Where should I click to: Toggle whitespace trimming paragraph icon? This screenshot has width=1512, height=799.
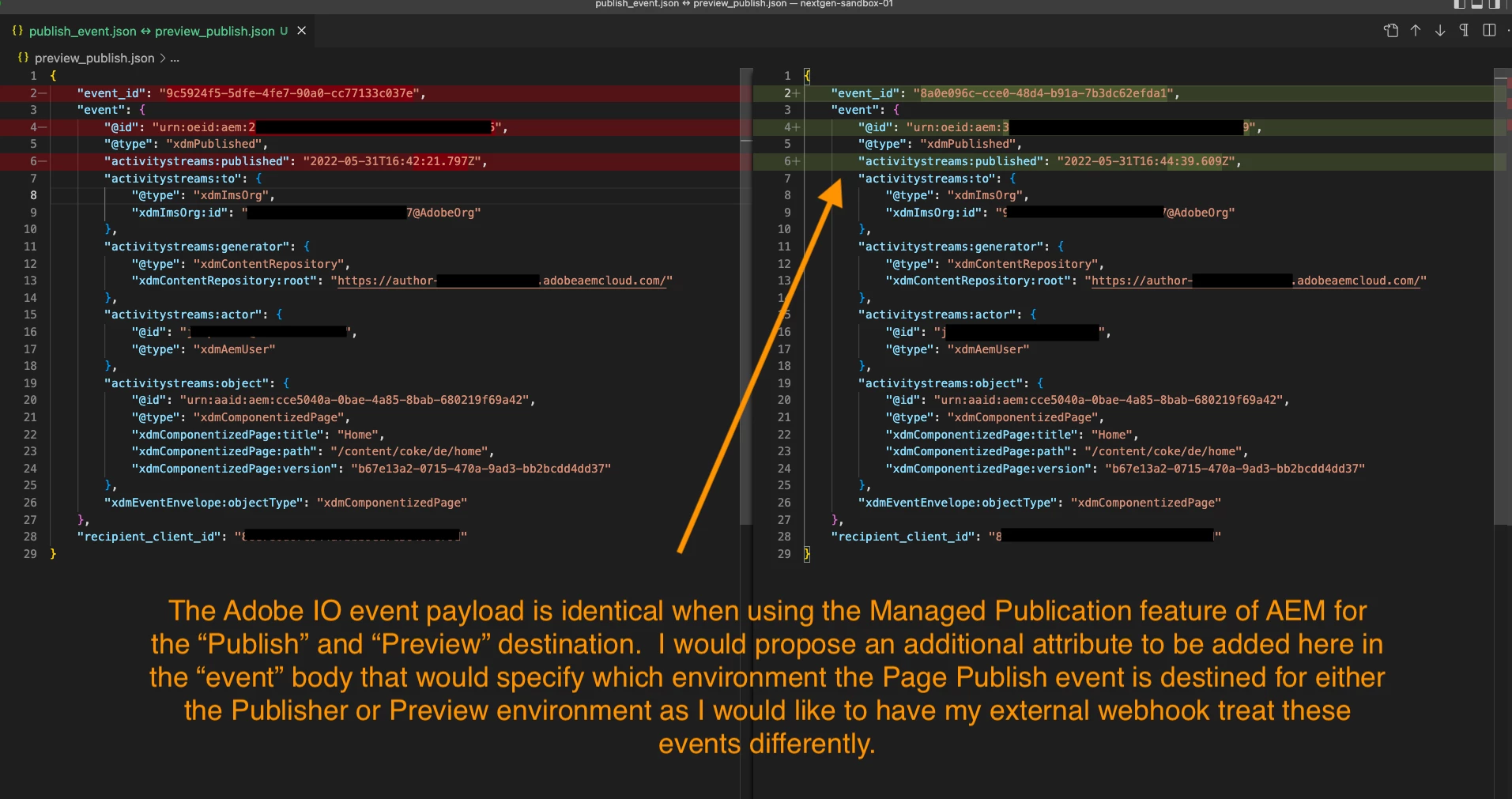[1464, 31]
